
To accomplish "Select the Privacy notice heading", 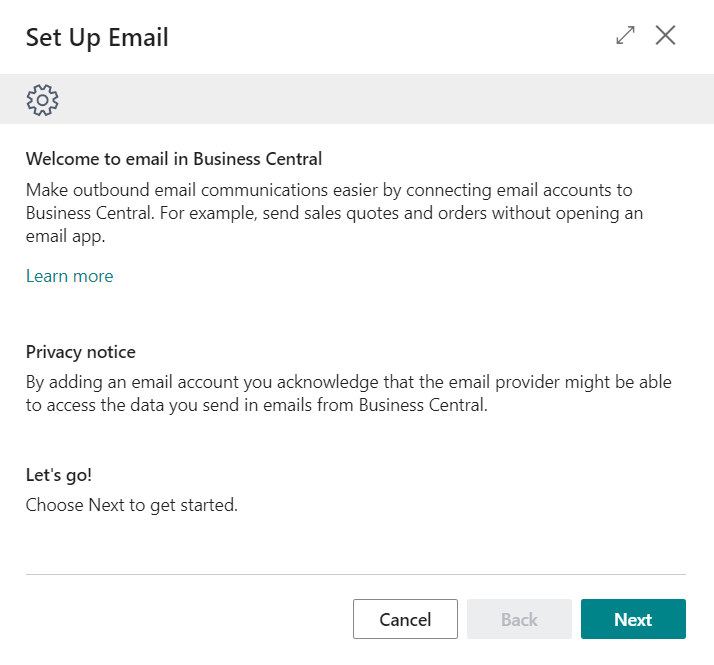I will point(80,352).
